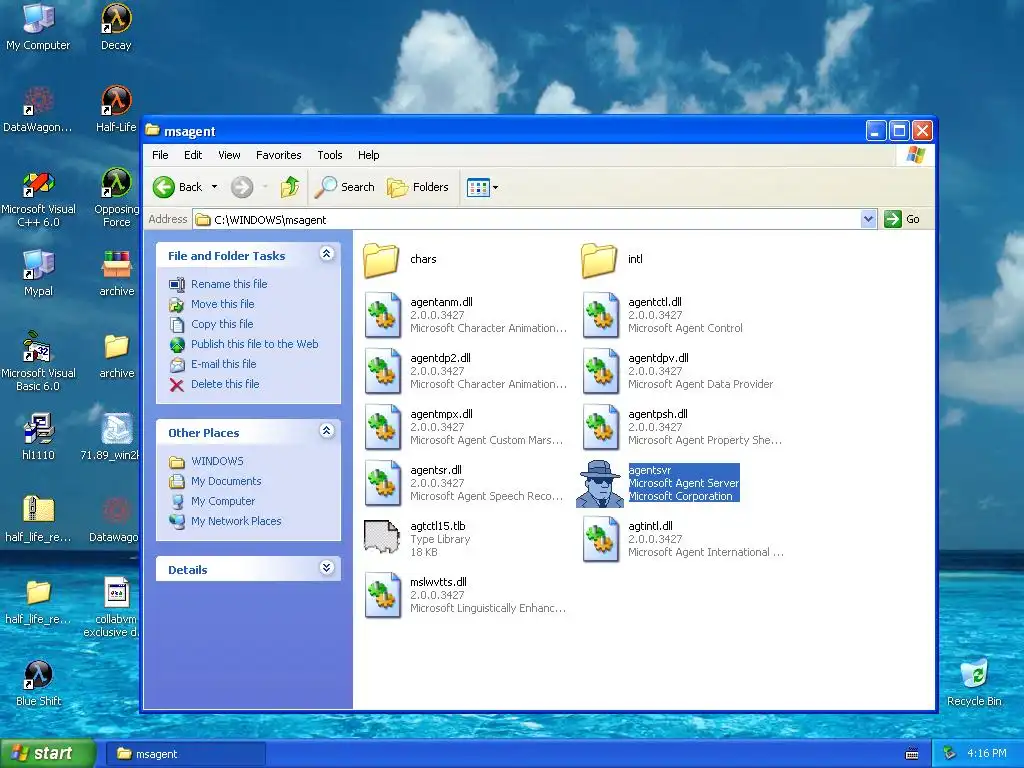This screenshot has width=1024, height=768.
Task: Open the Back history dropdown arrow
Action: pos(214,187)
